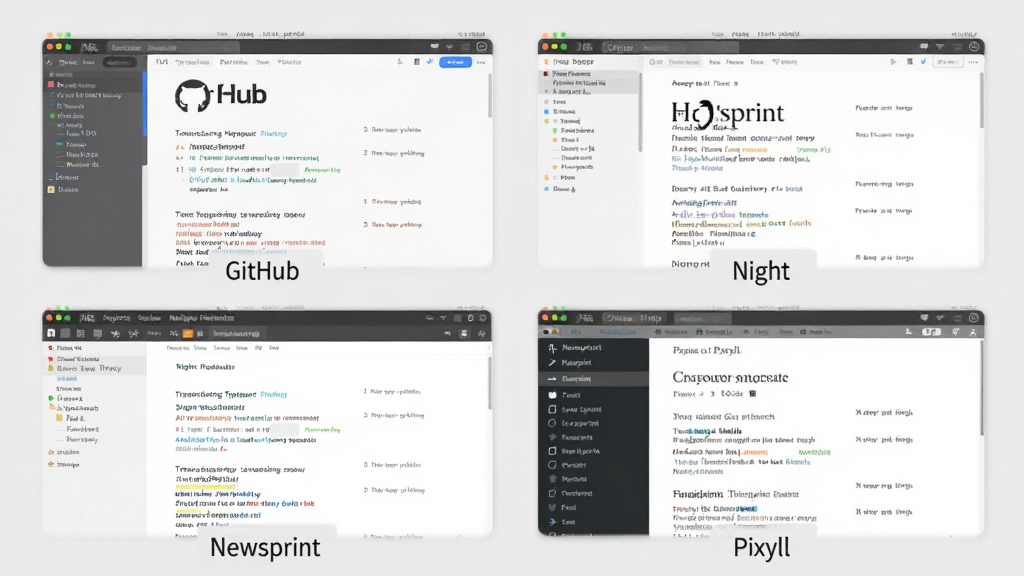Click the smiley icon in Night window title bar
Screen dimensions: 1024x576
[x=974, y=47]
